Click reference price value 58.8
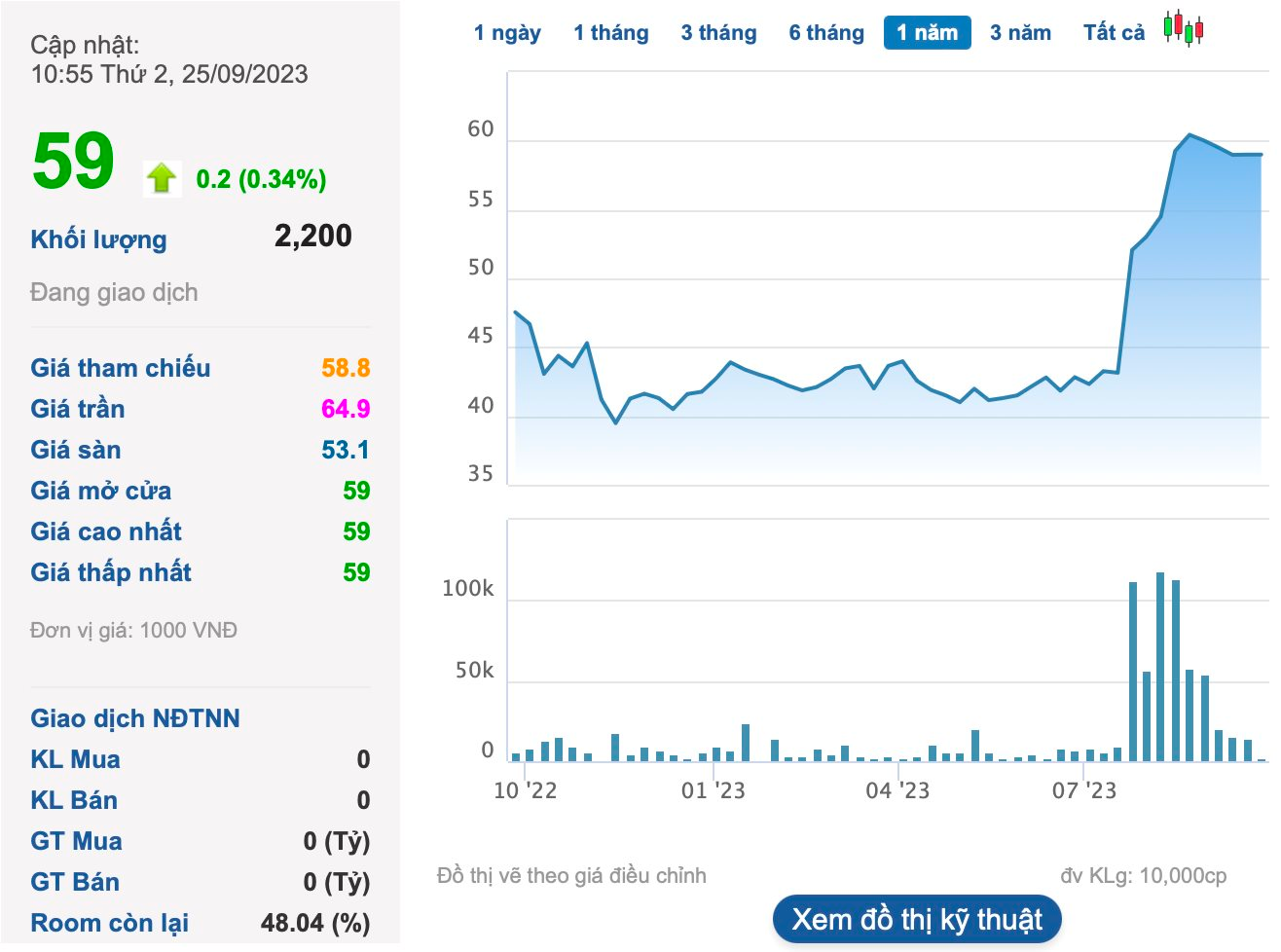This screenshot has width=1281, height=952. click(x=346, y=368)
